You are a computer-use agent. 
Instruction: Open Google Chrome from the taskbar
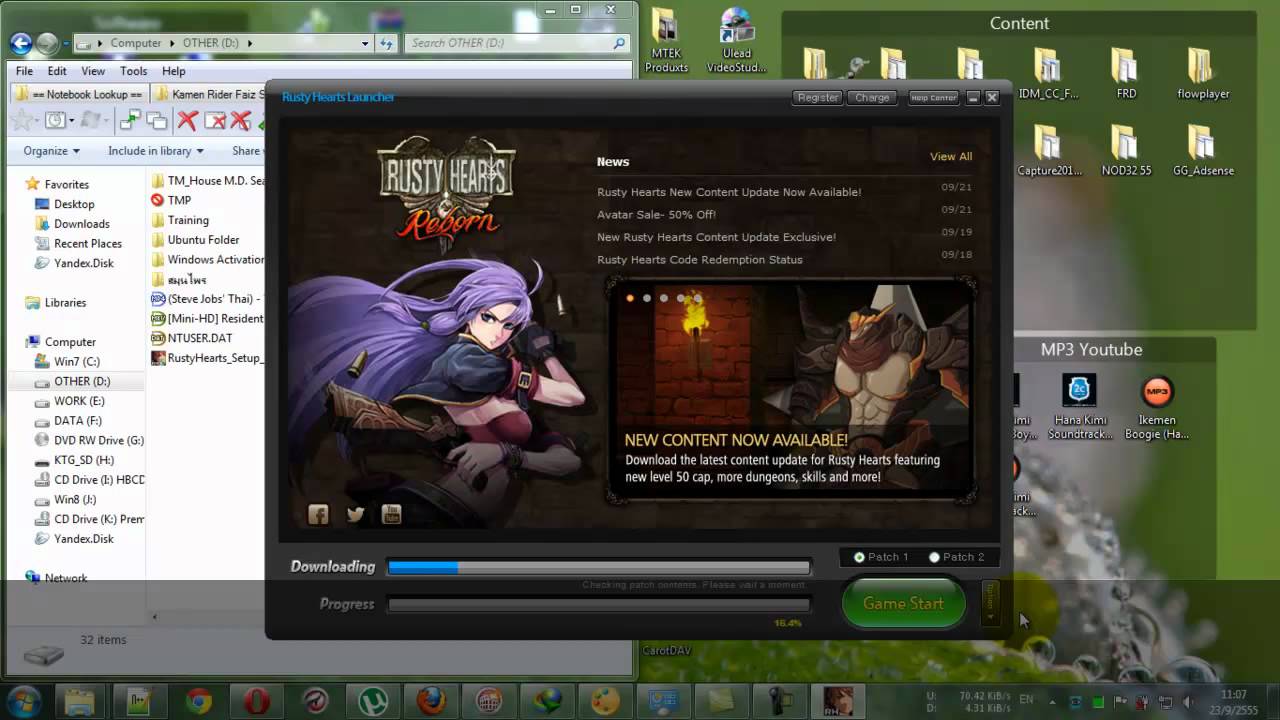198,701
